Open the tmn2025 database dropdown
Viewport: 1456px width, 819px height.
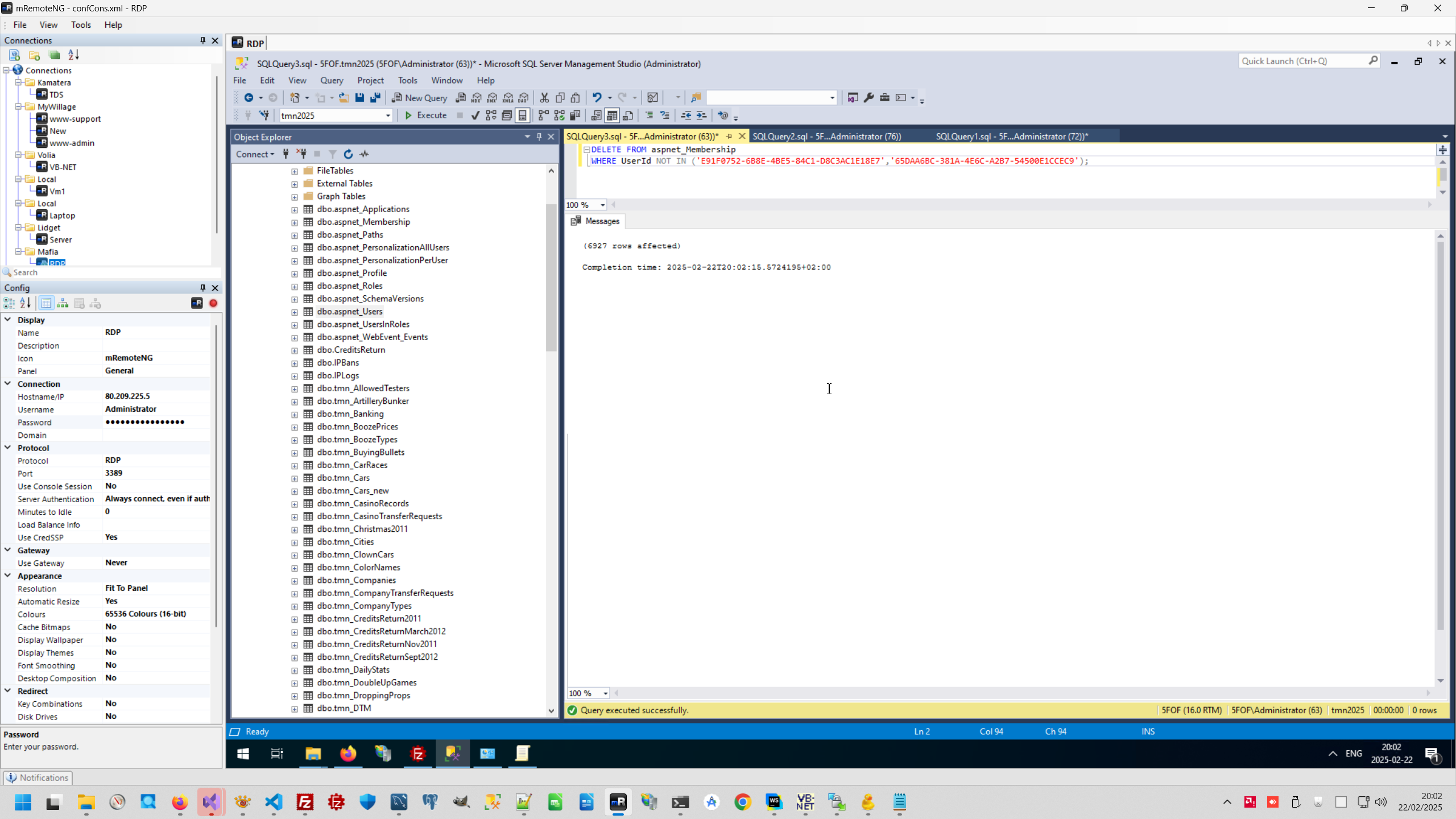pos(388,115)
